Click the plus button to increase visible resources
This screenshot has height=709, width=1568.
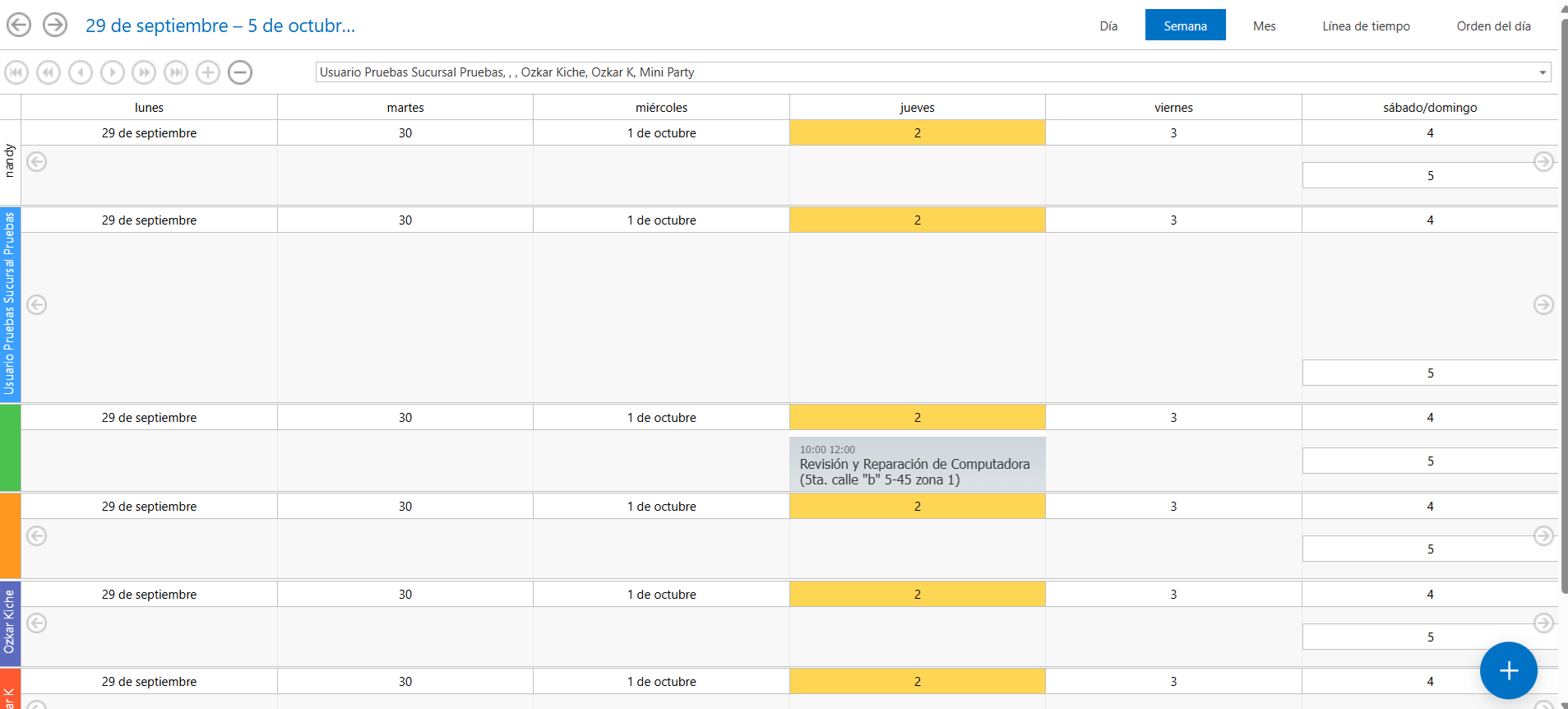[x=208, y=72]
